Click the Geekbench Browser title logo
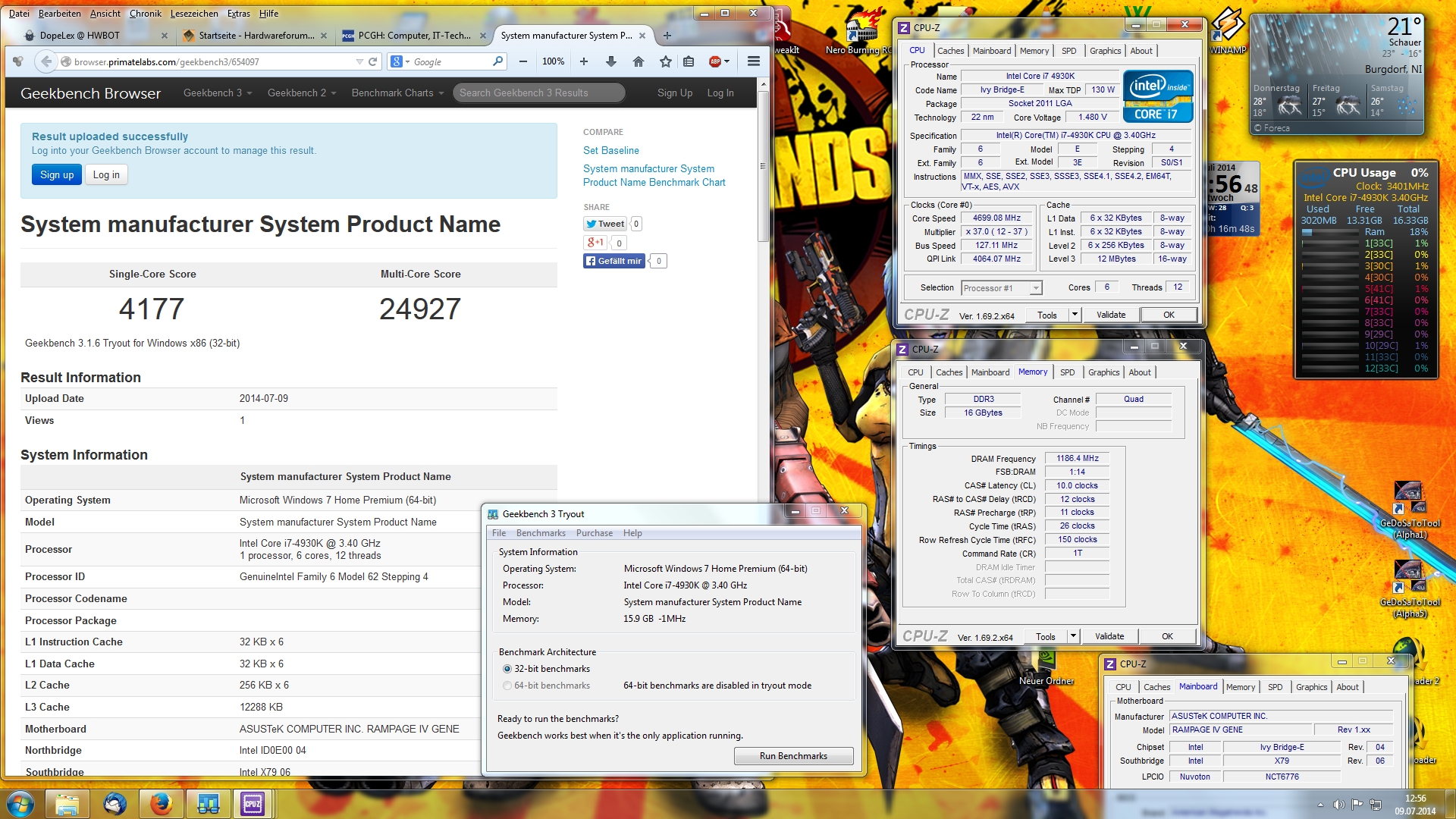The height and width of the screenshot is (819, 1456). tap(91, 93)
